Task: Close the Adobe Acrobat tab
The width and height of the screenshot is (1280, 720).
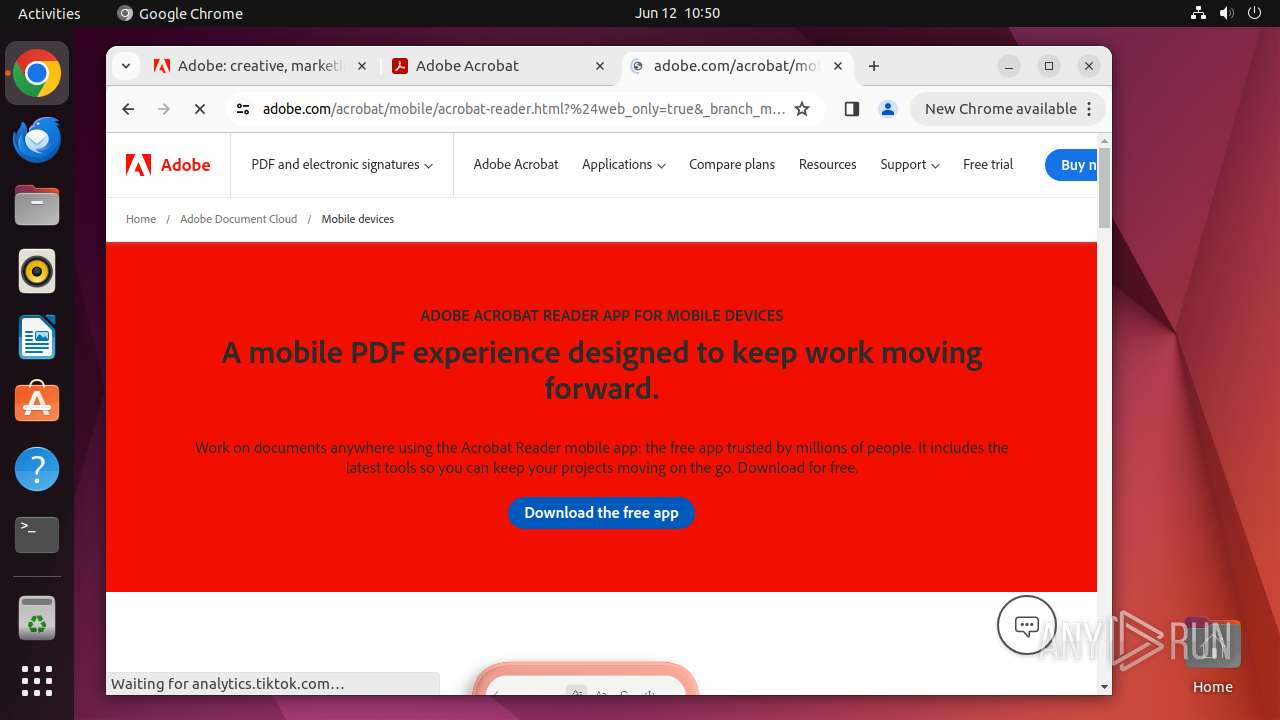Action: point(600,66)
